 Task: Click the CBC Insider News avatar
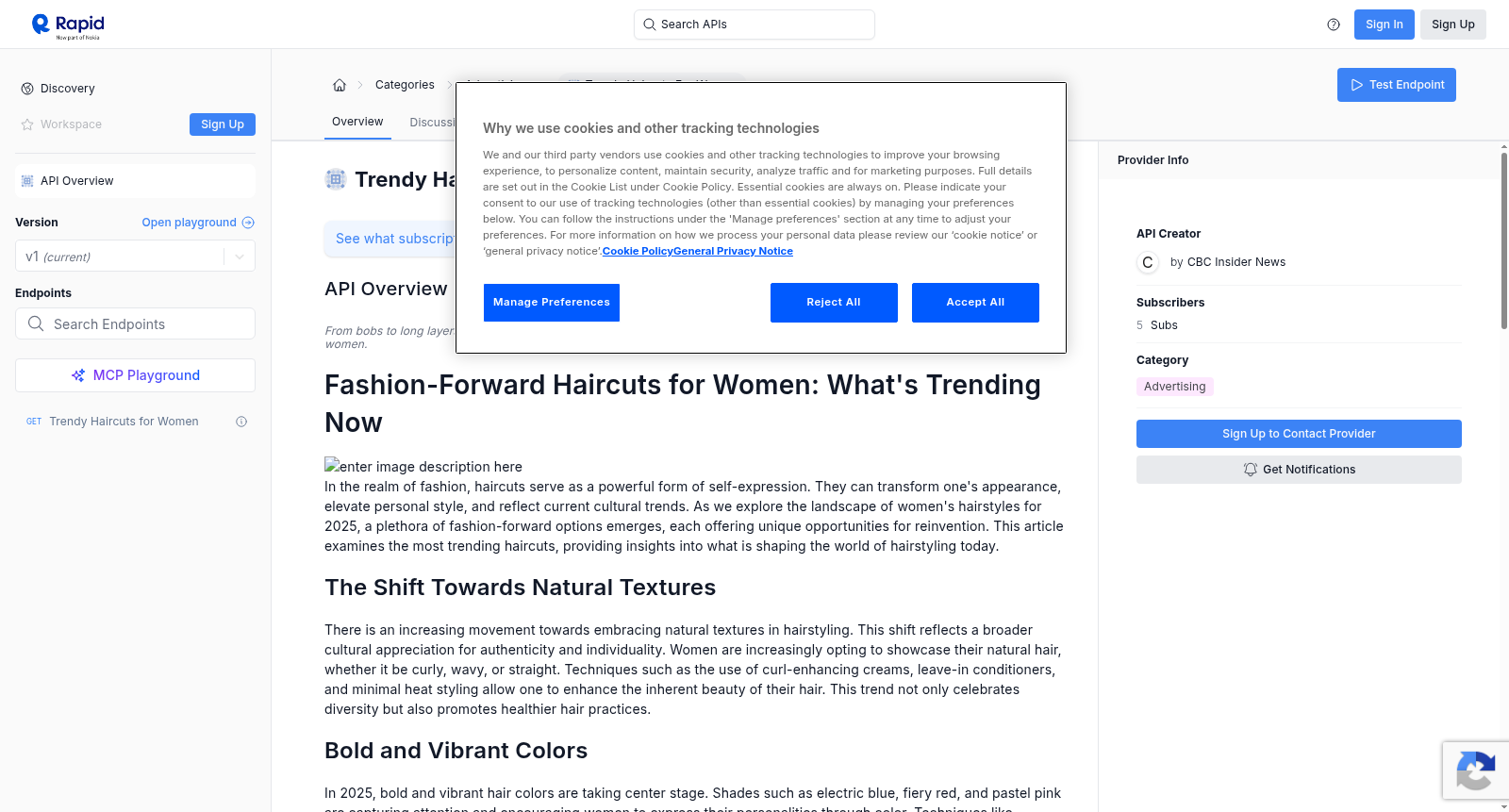pos(1148,262)
